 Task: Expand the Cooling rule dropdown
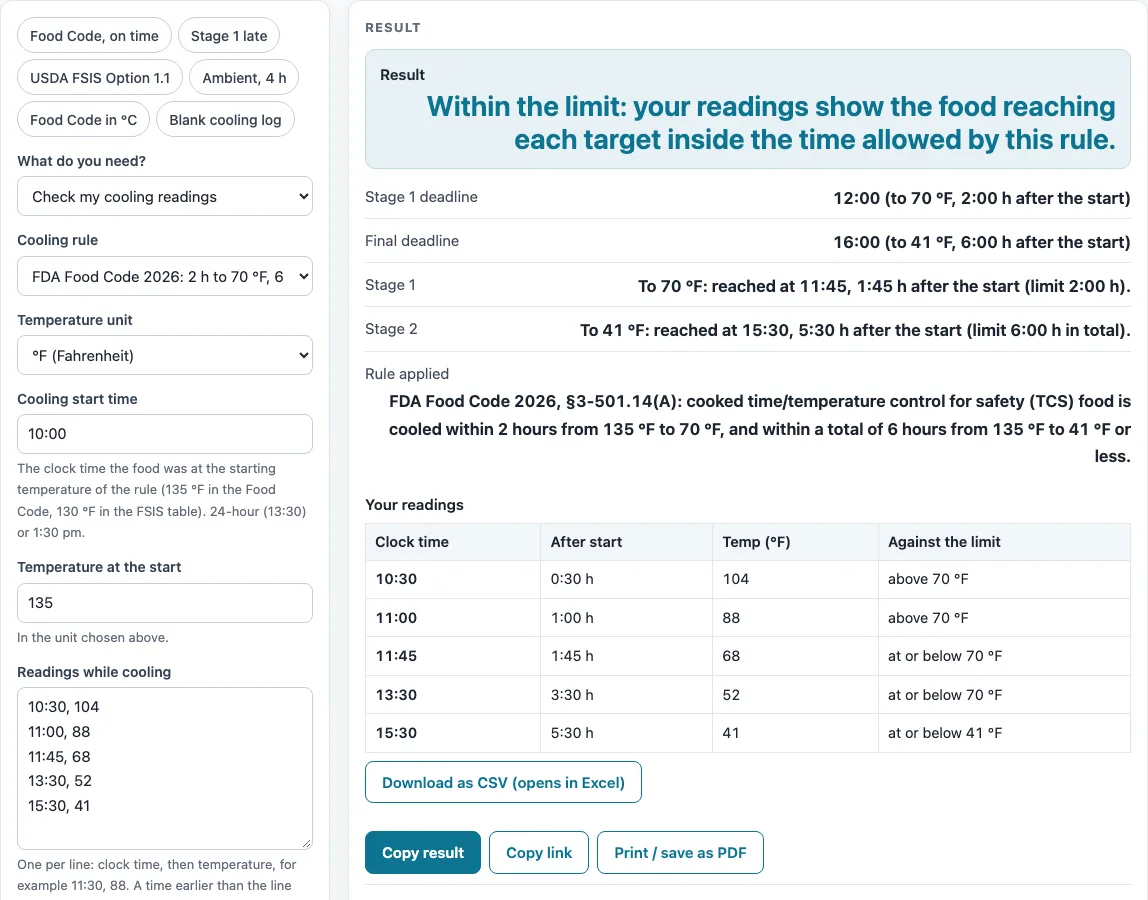point(165,276)
